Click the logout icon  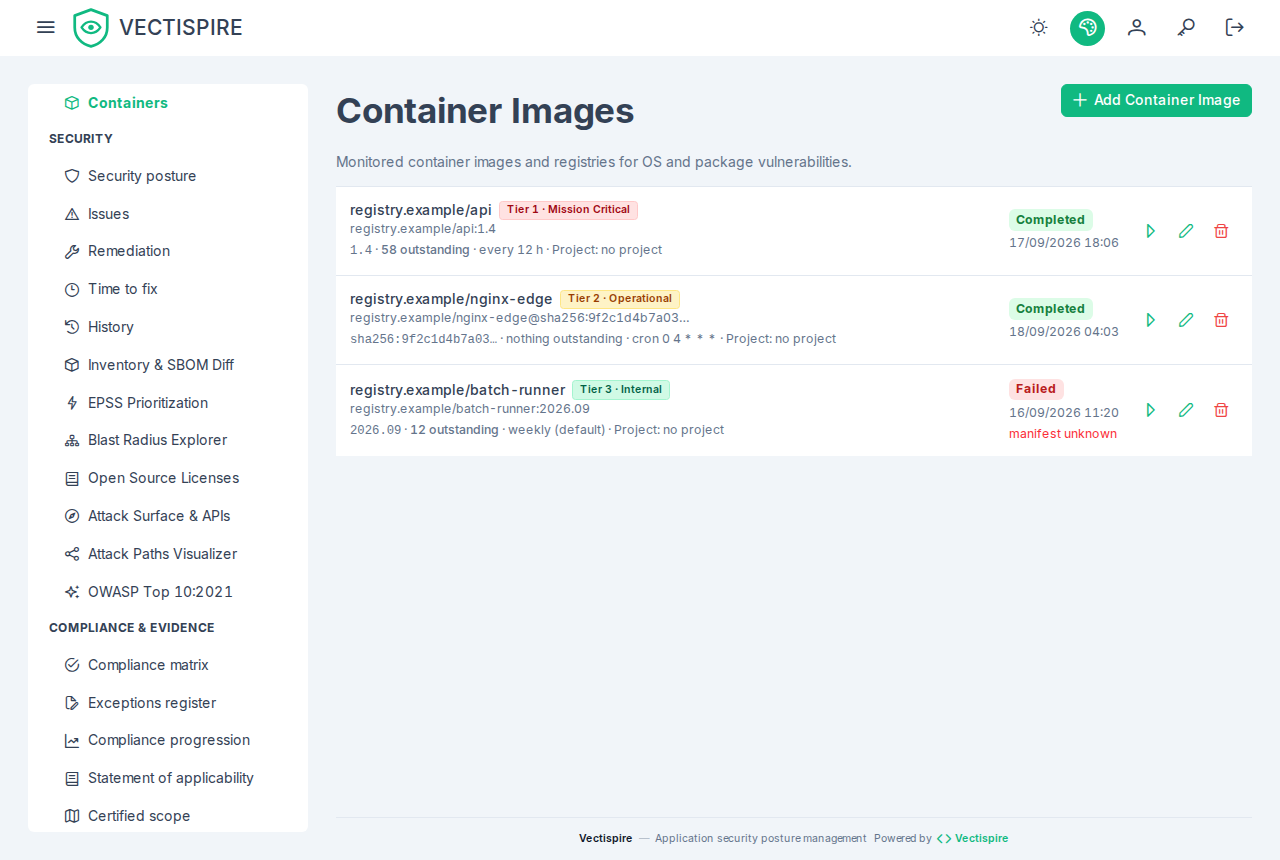tap(1235, 27)
